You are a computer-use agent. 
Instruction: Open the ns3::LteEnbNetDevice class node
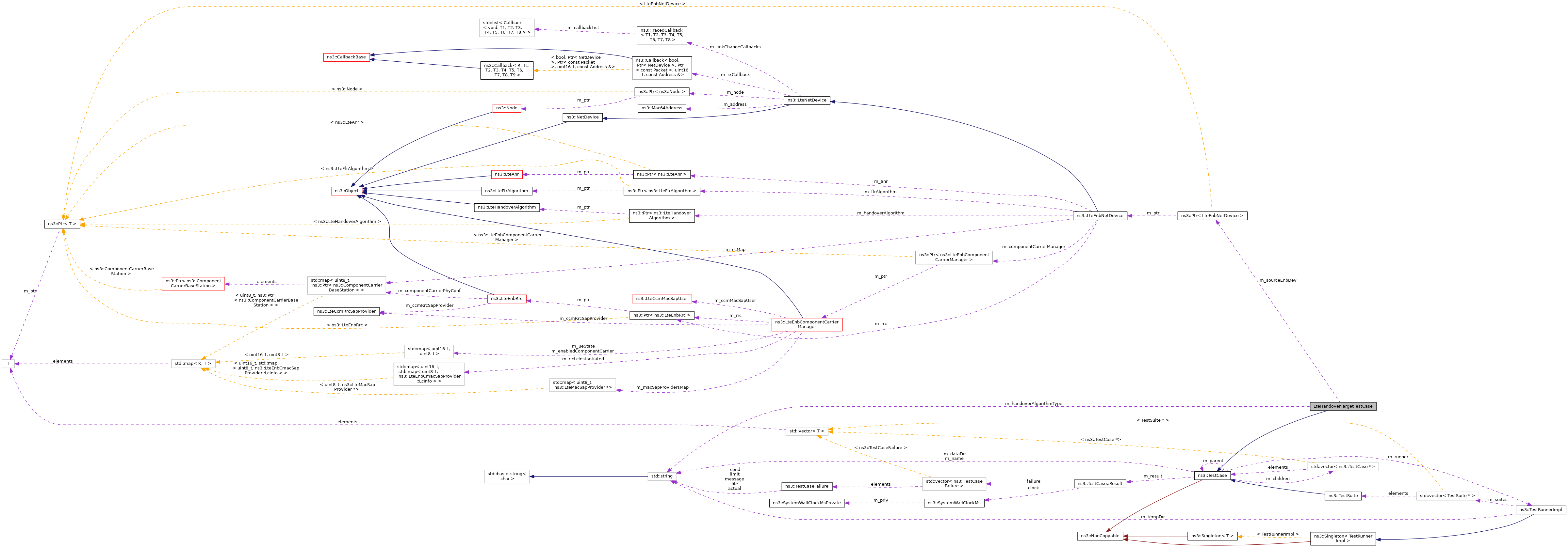(x=1099, y=215)
